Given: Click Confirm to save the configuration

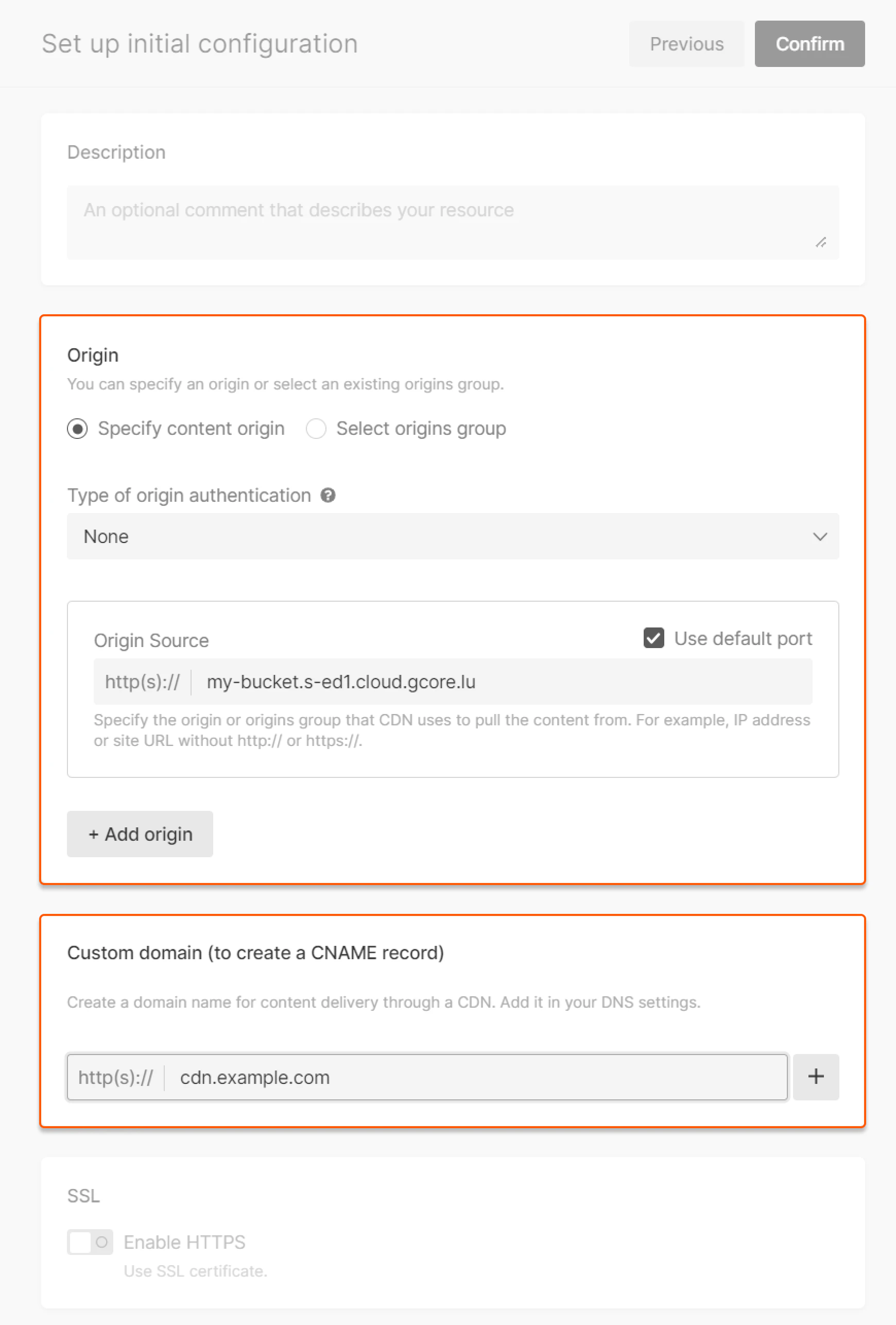Looking at the screenshot, I should [809, 44].
